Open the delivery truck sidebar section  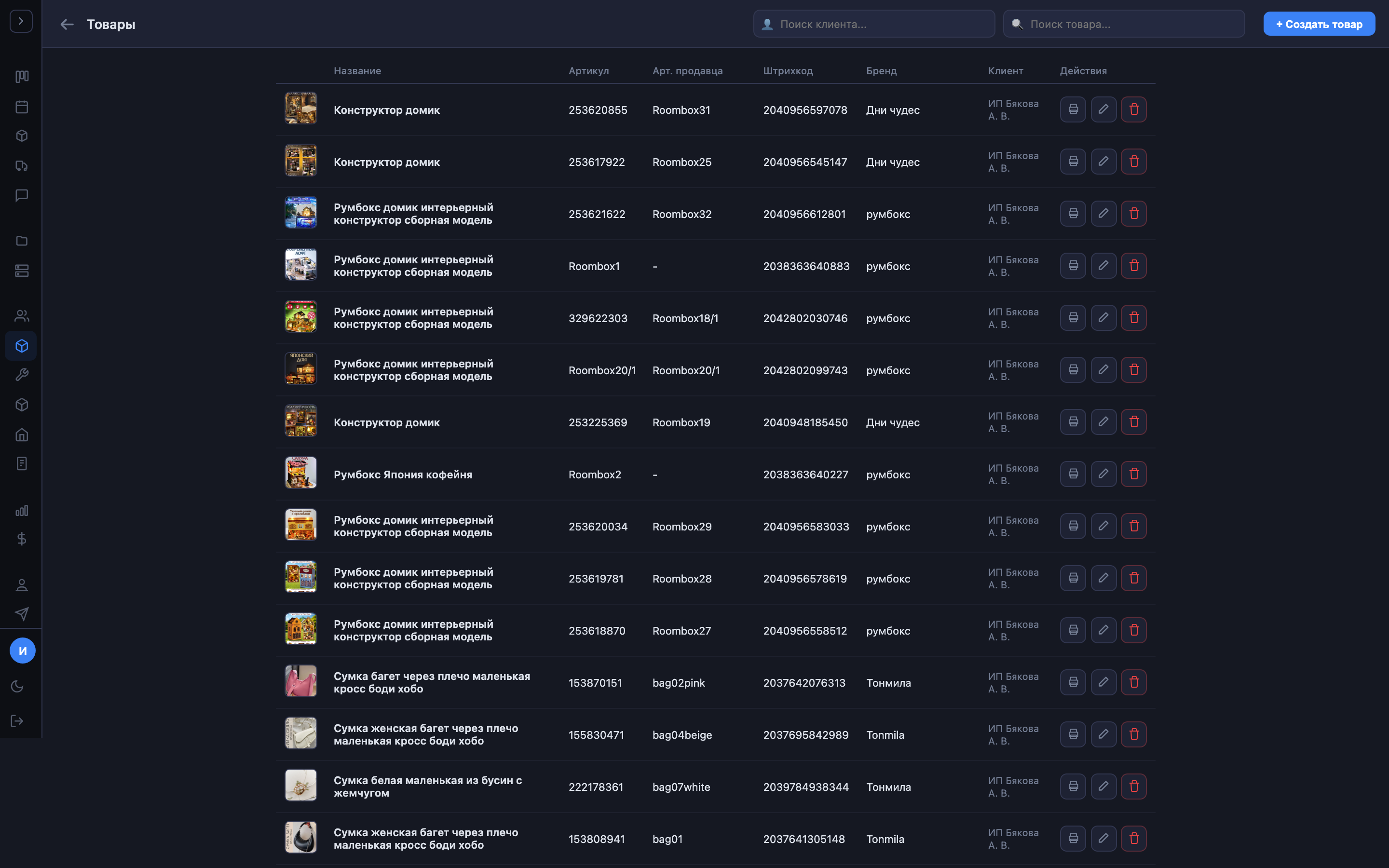(22, 166)
